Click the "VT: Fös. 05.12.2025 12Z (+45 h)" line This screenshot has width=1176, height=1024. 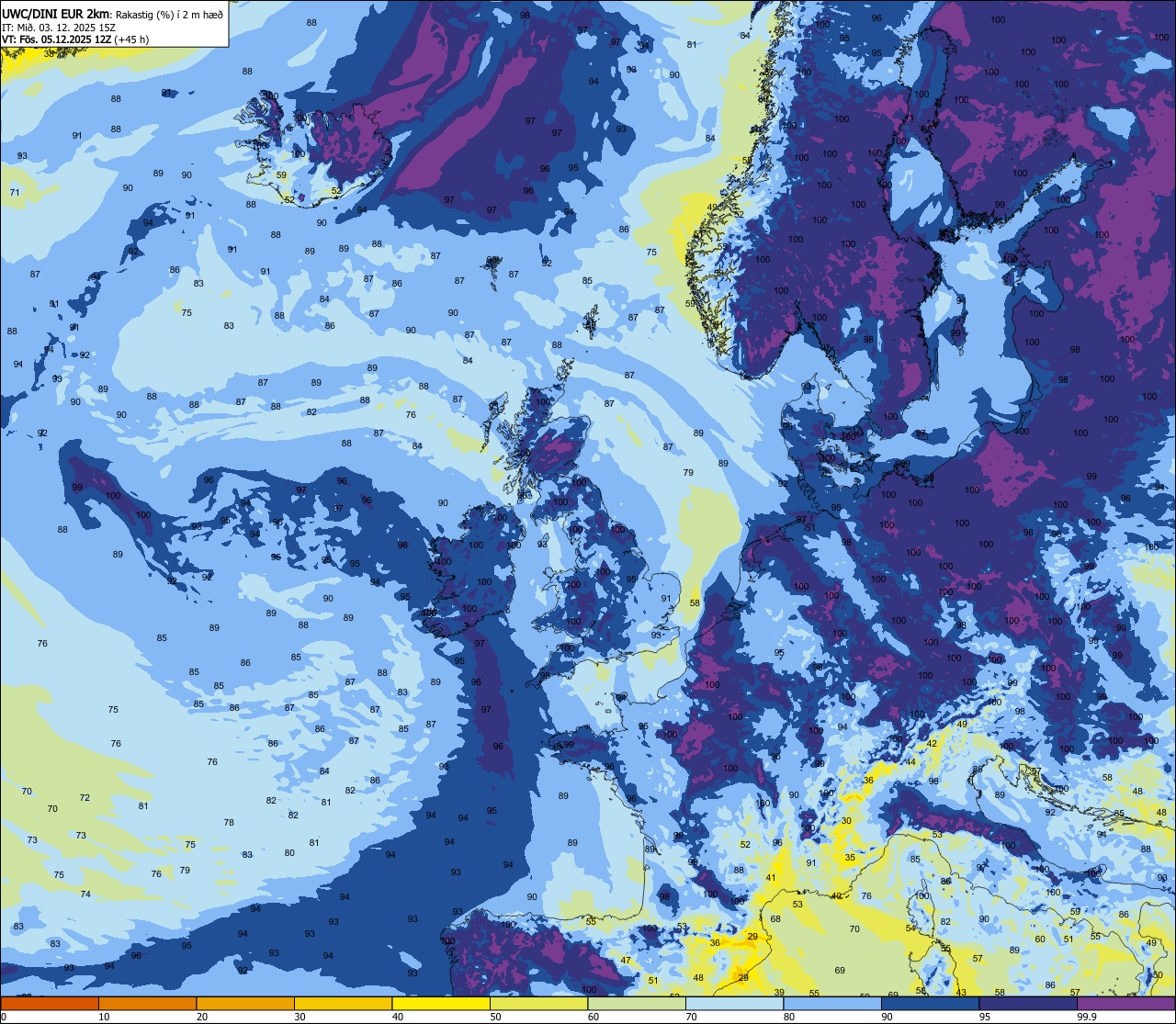(75, 39)
